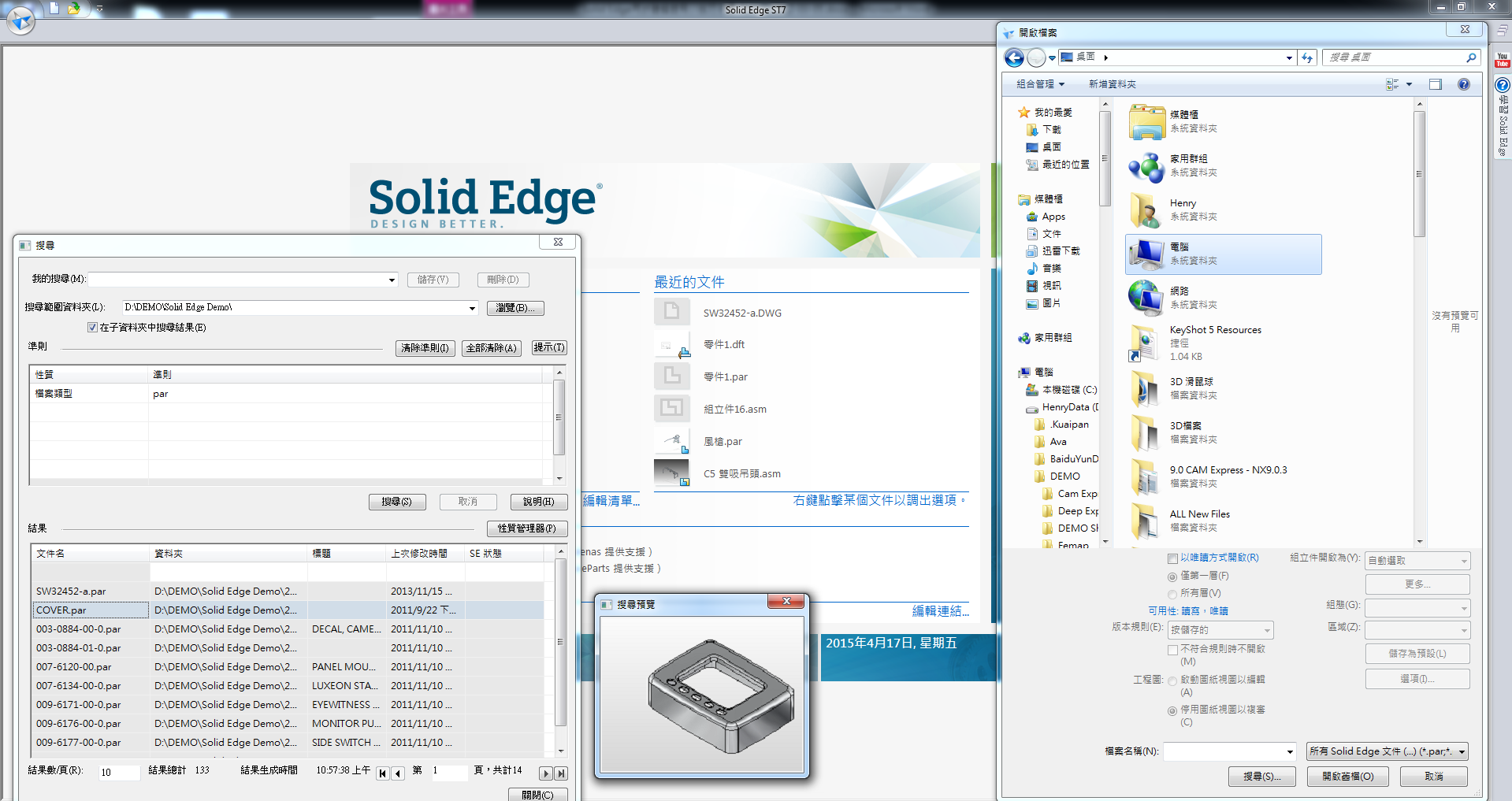This screenshot has width=1512, height=801.
Task: Go back in the Open File dialog
Action: tap(1014, 57)
